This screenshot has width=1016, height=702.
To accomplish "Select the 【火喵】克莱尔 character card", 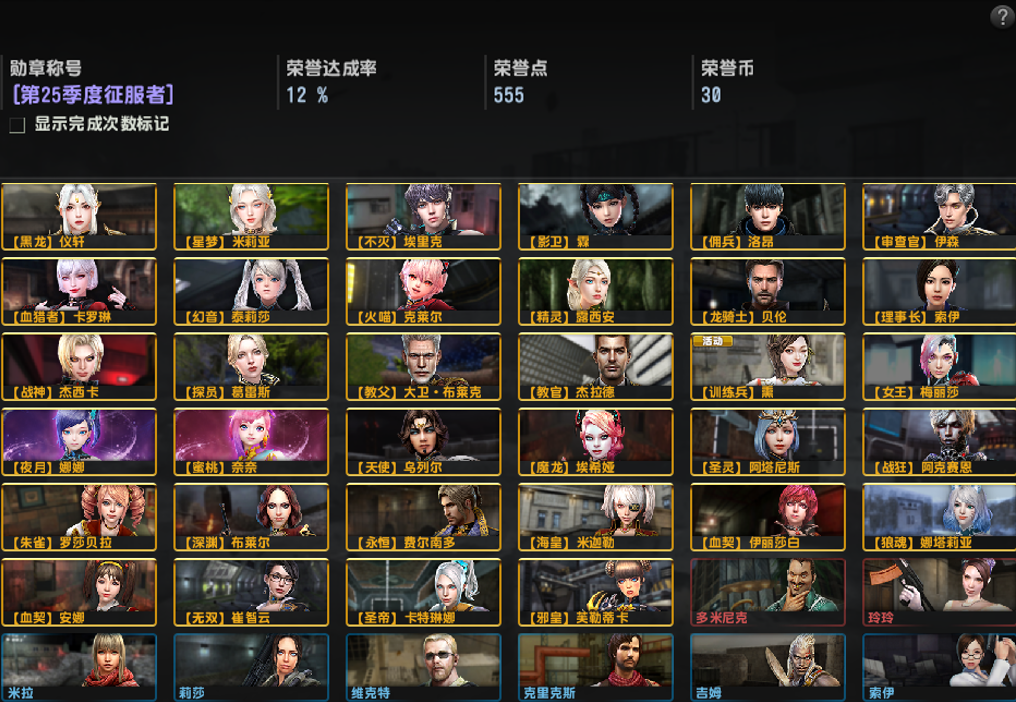I will (x=424, y=292).
